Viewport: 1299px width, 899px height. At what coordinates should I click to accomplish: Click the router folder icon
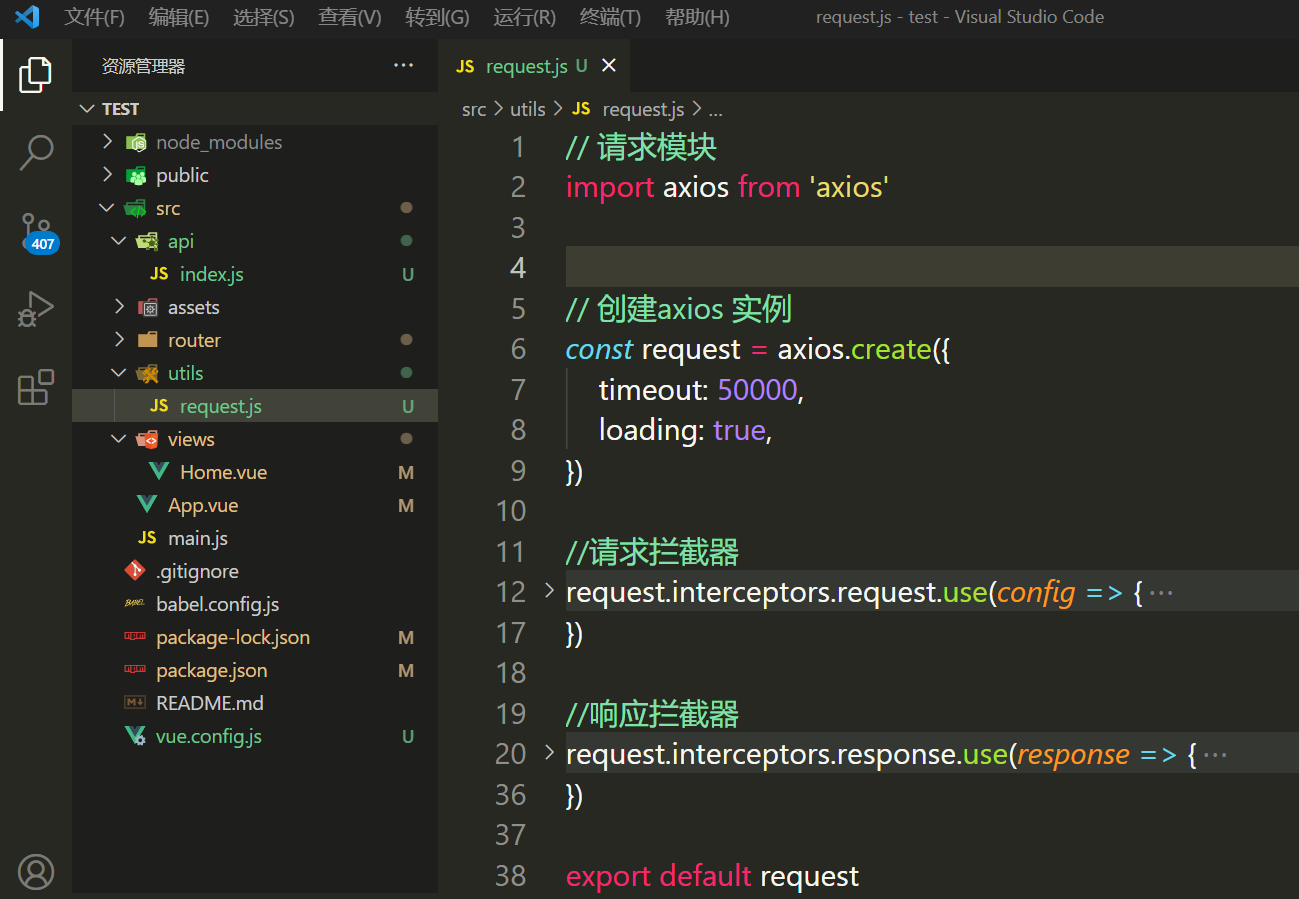[x=148, y=340]
